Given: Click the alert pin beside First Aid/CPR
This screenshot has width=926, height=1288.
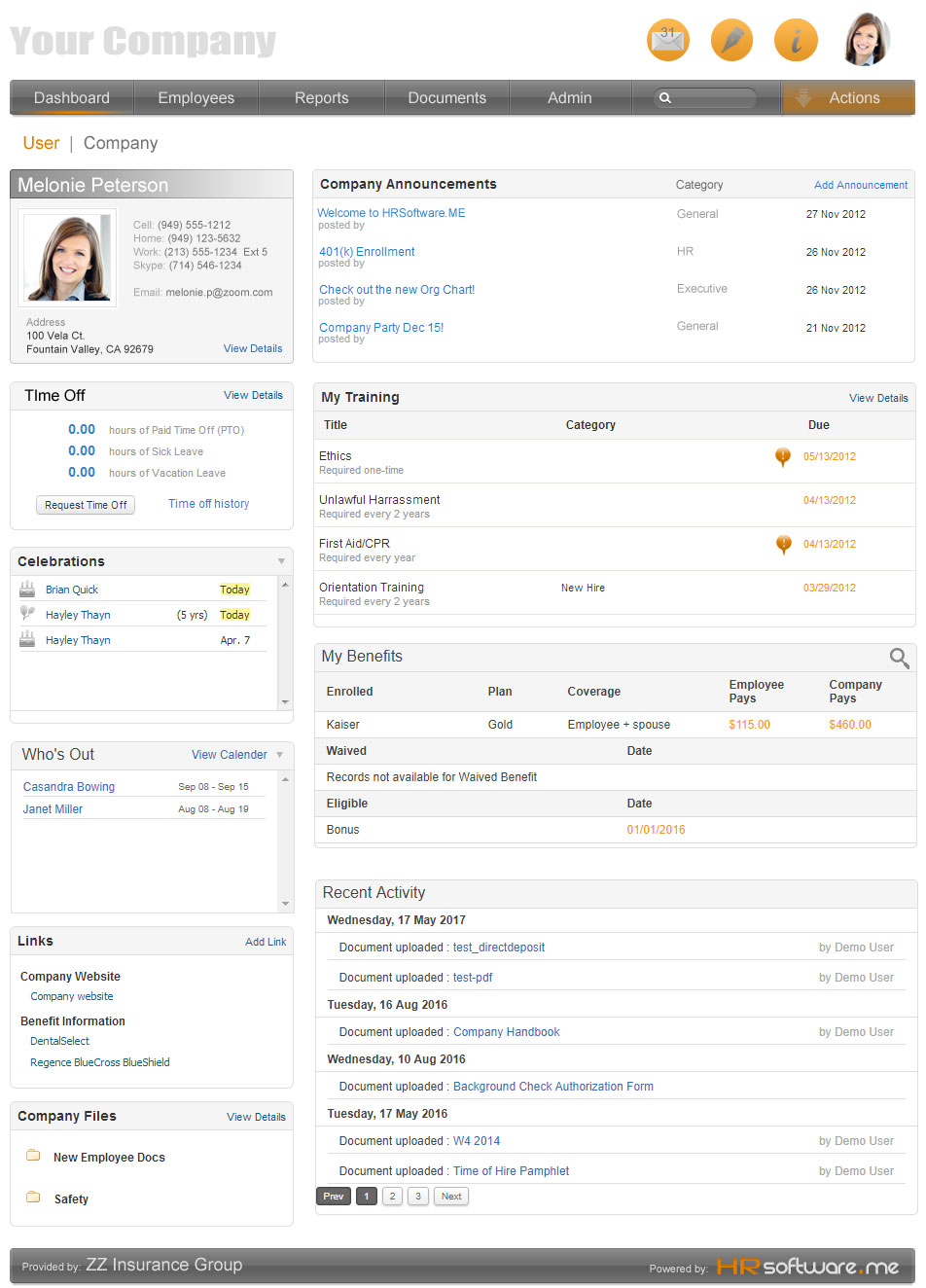Looking at the screenshot, I should 783,545.
